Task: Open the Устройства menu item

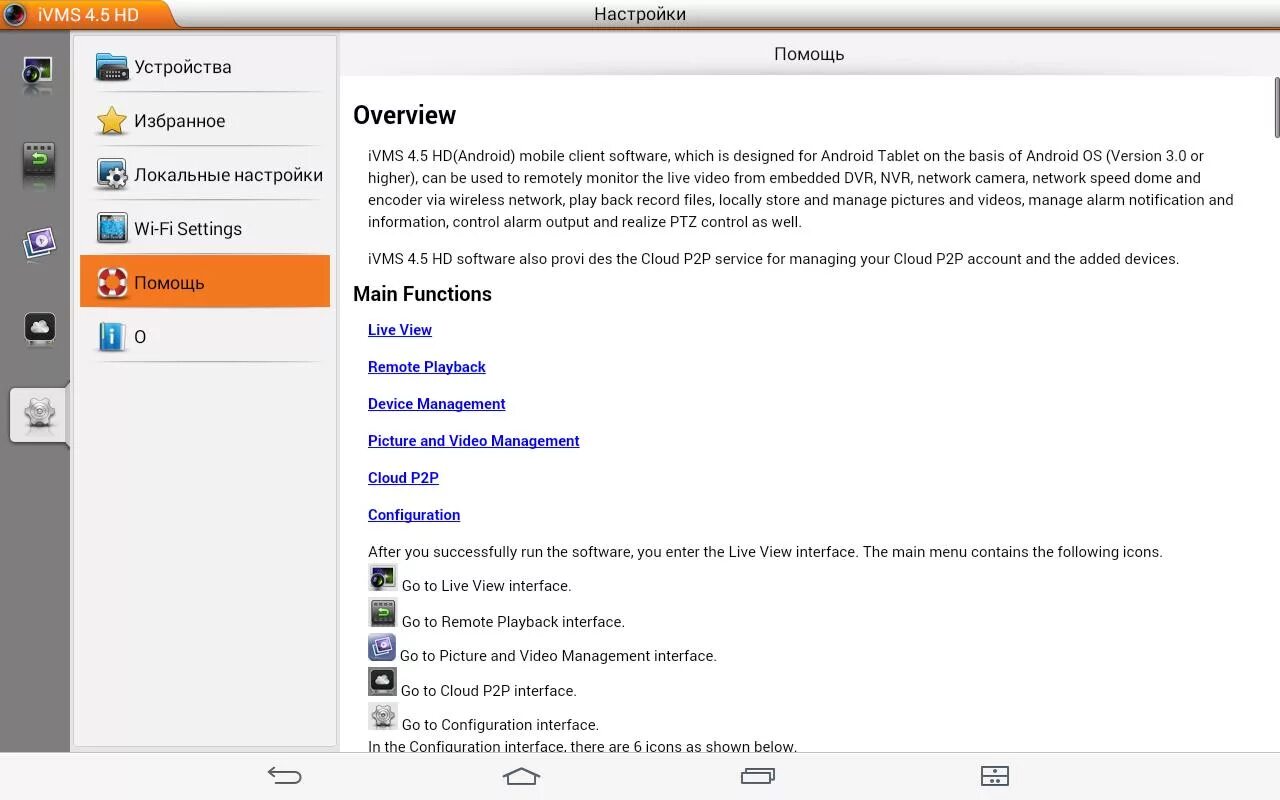Action: (205, 67)
